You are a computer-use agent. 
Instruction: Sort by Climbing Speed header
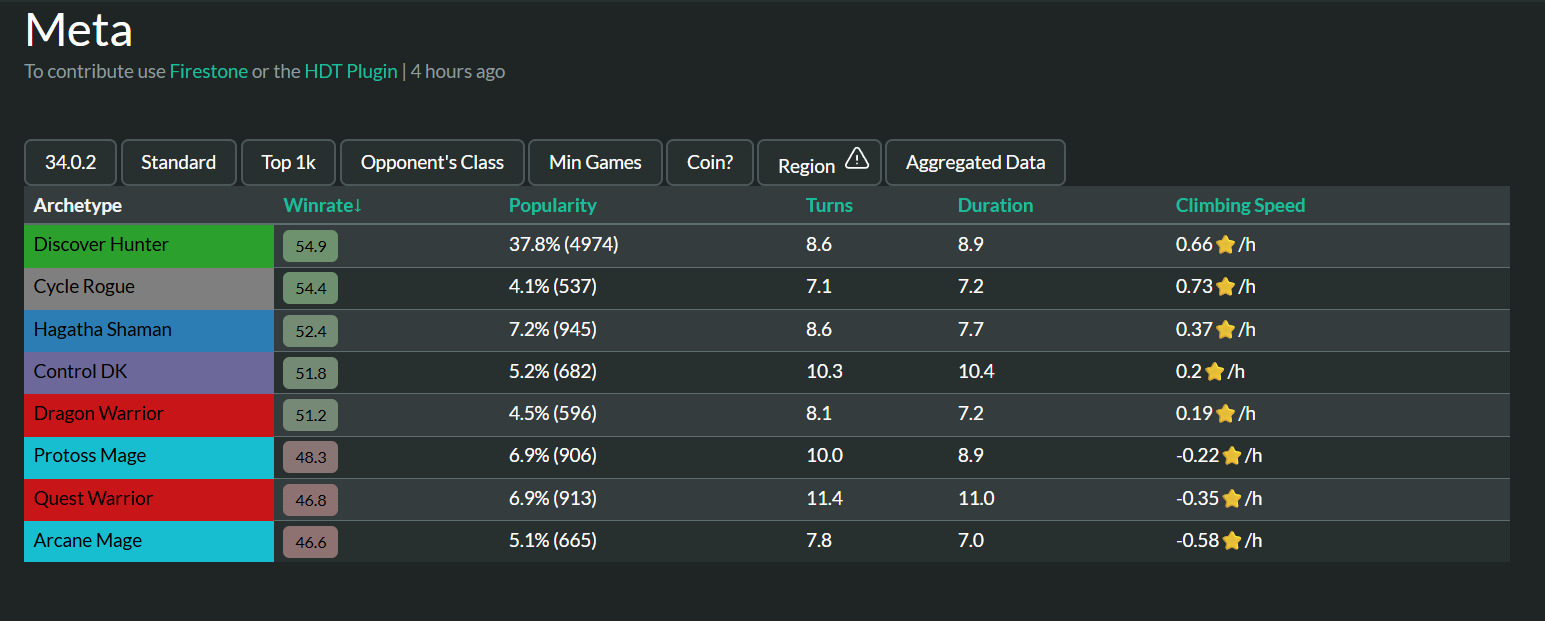click(x=1240, y=205)
